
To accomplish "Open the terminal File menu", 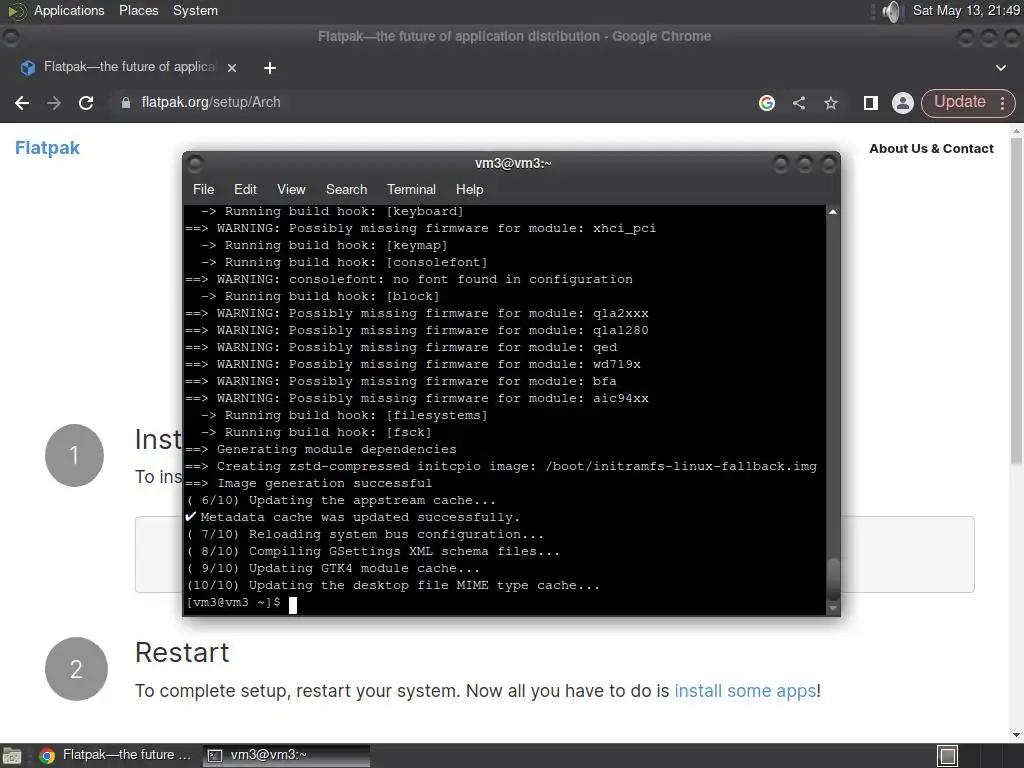I will (x=203, y=189).
